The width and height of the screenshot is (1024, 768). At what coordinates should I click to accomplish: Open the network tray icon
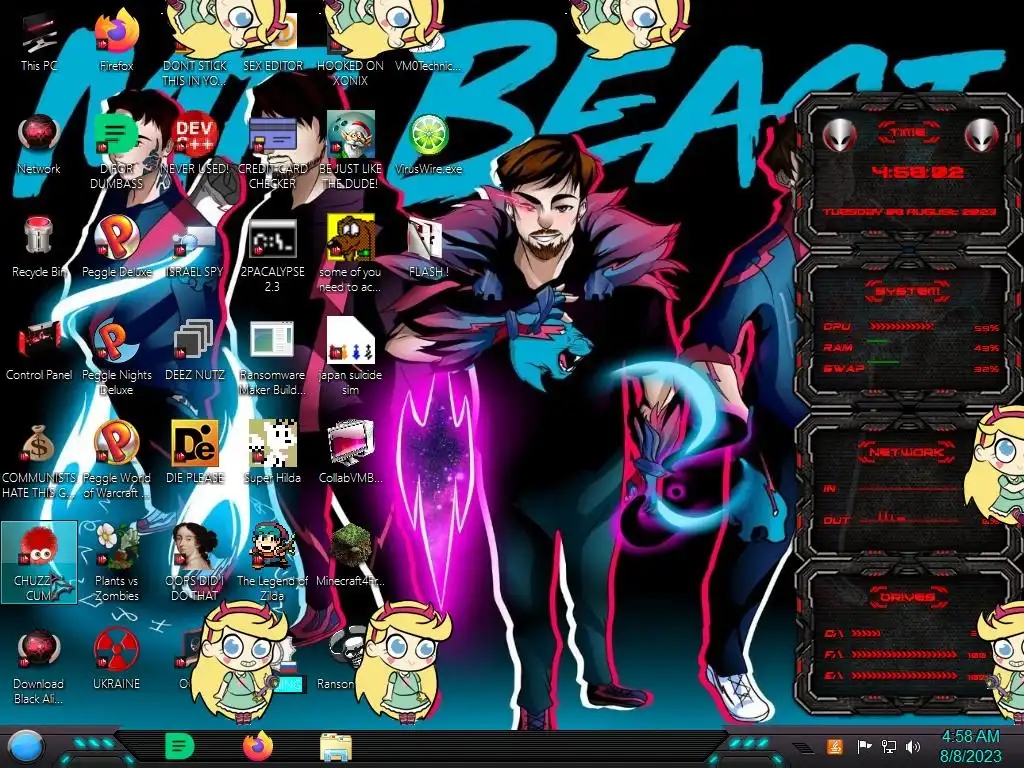[x=888, y=746]
